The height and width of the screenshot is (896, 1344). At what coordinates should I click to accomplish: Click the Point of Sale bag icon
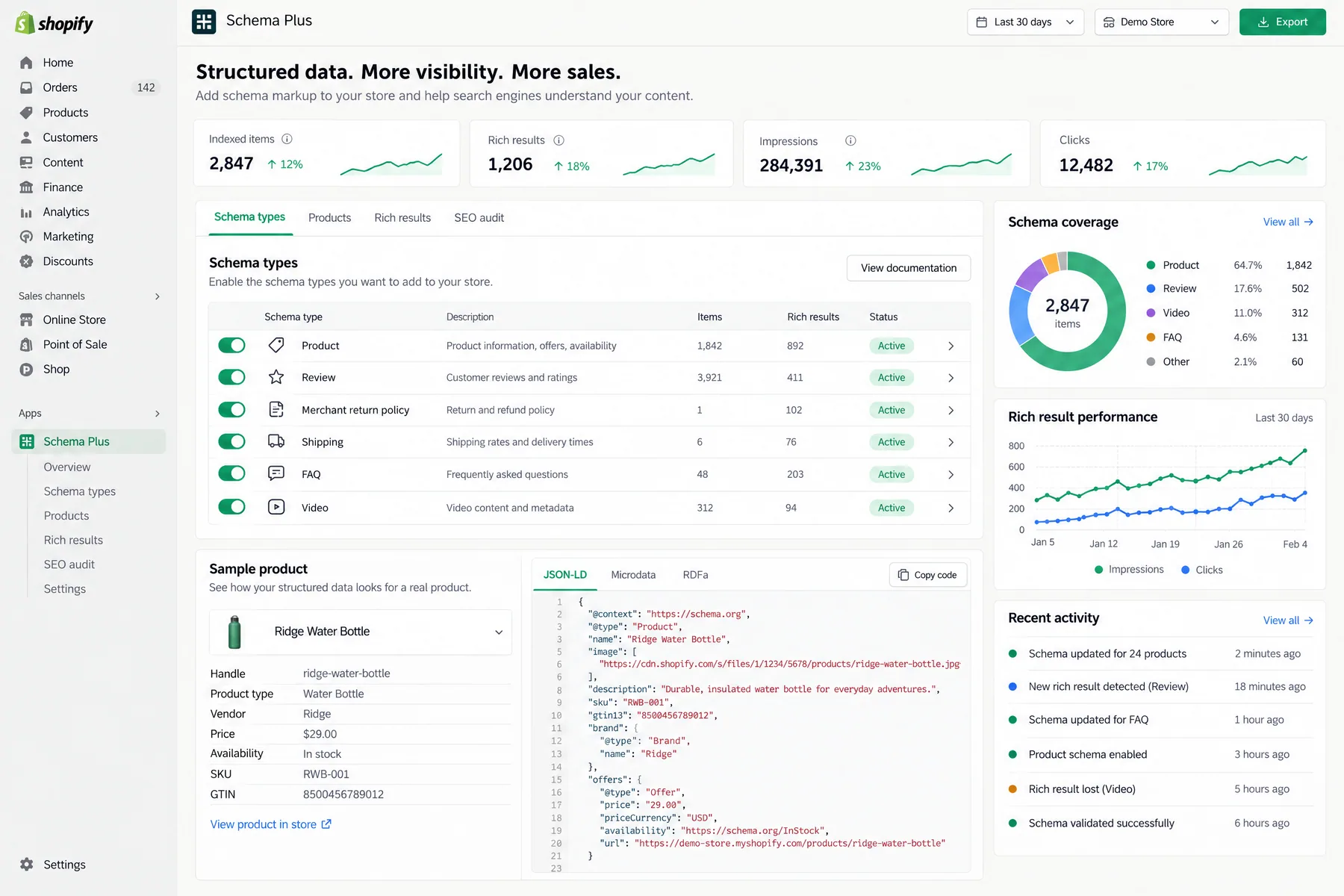[26, 344]
